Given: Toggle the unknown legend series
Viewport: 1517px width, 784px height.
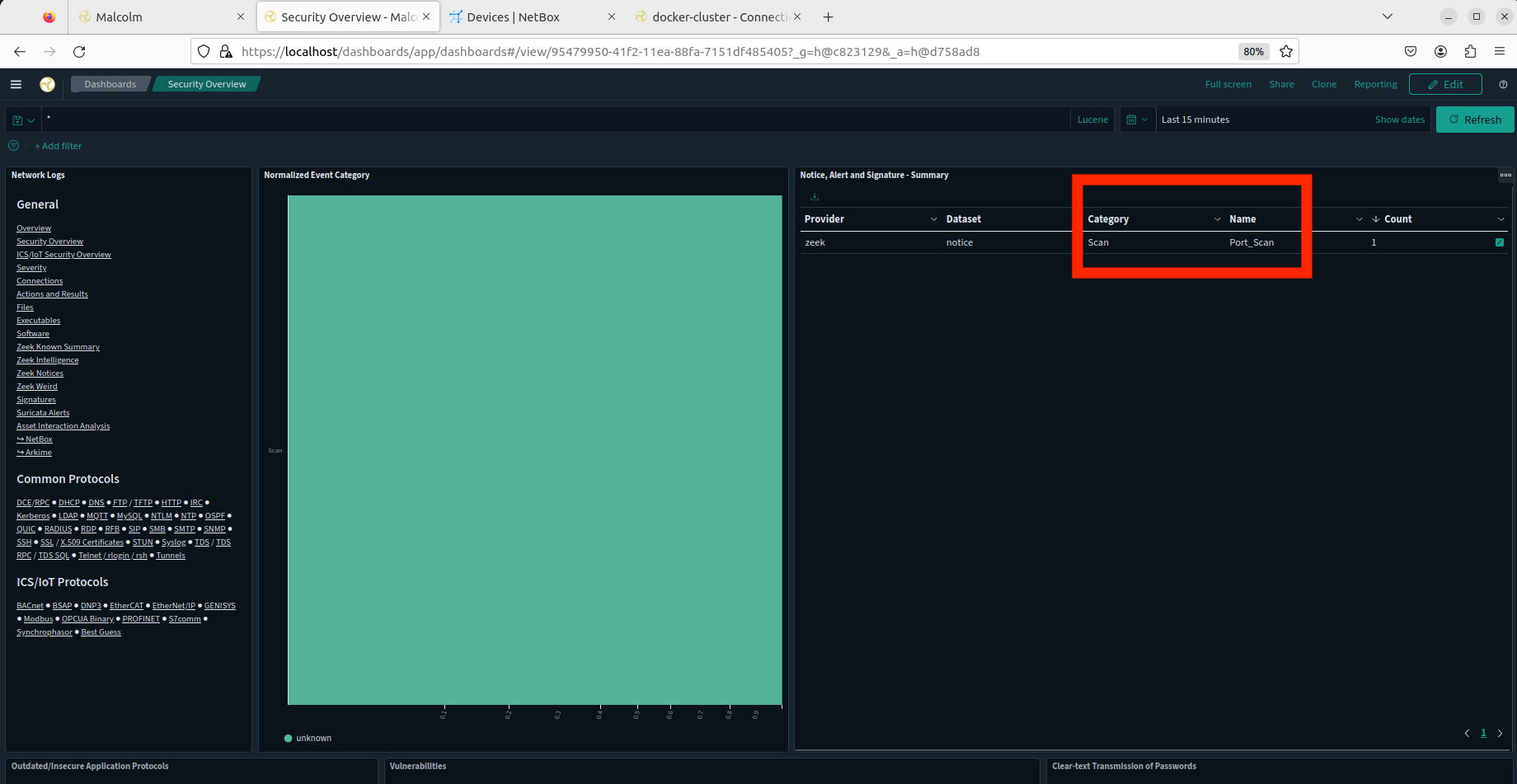Looking at the screenshot, I should tap(308, 738).
